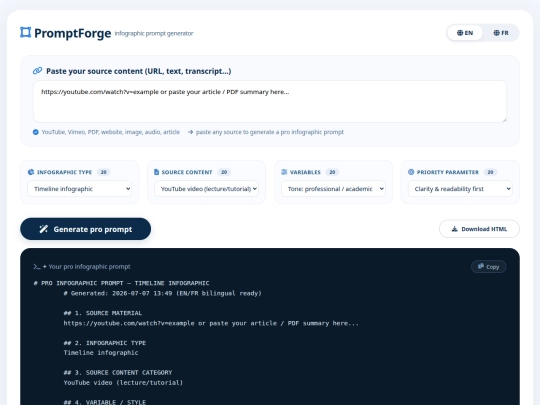
Task: Click the Download HTML button
Action: pyautogui.click(x=479, y=229)
